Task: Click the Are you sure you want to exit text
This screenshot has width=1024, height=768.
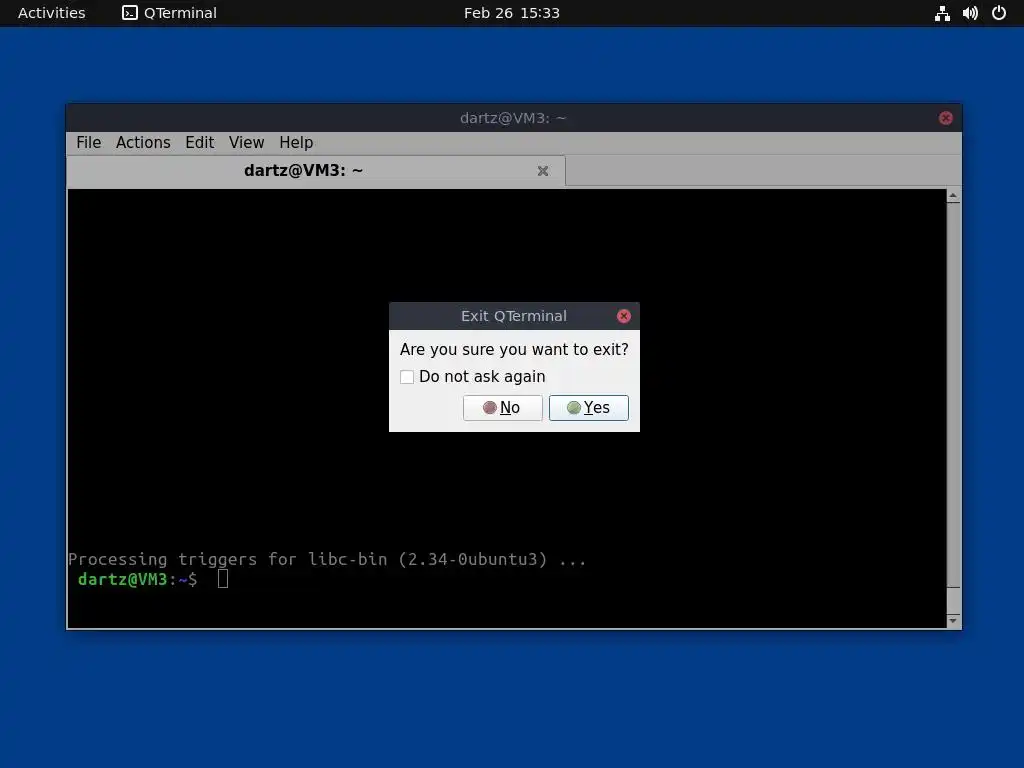Action: [x=514, y=349]
